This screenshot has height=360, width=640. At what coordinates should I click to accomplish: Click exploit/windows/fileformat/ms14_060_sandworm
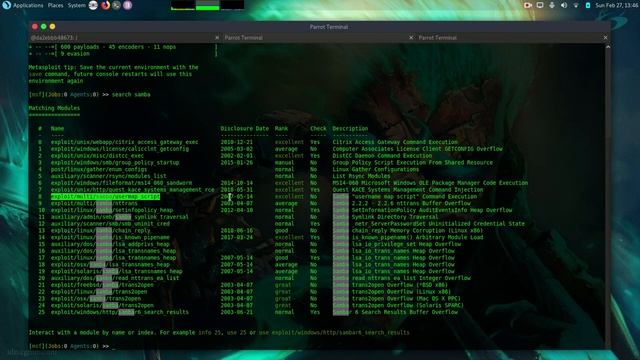(121, 183)
